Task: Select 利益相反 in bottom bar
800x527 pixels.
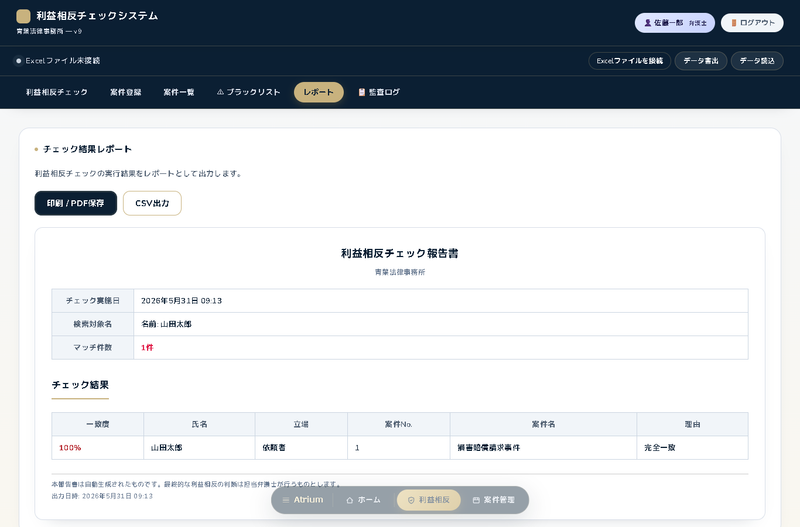Action: click(429, 500)
